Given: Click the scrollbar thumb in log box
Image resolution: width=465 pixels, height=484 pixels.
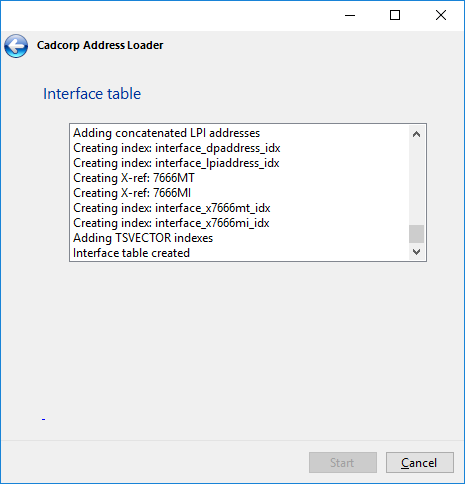Looking at the screenshot, I should (x=416, y=234).
